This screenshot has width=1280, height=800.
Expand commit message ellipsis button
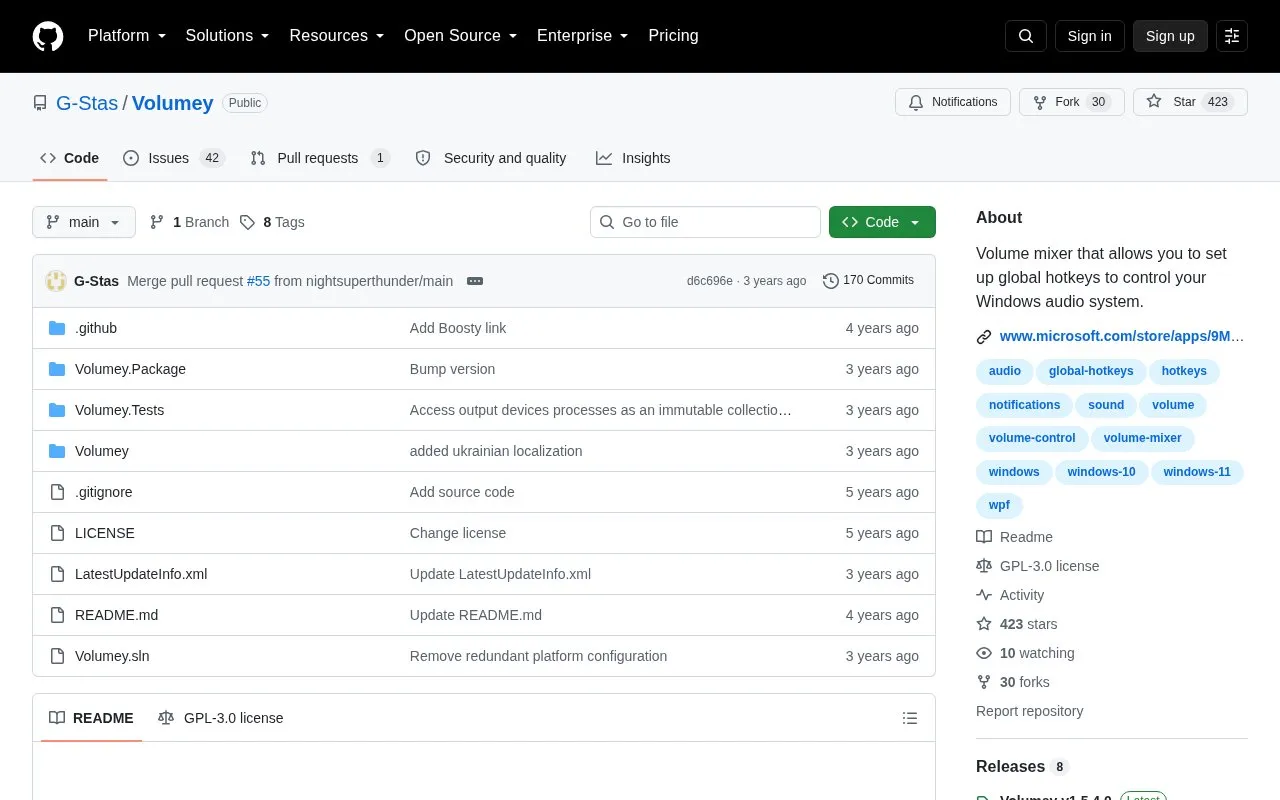(475, 281)
